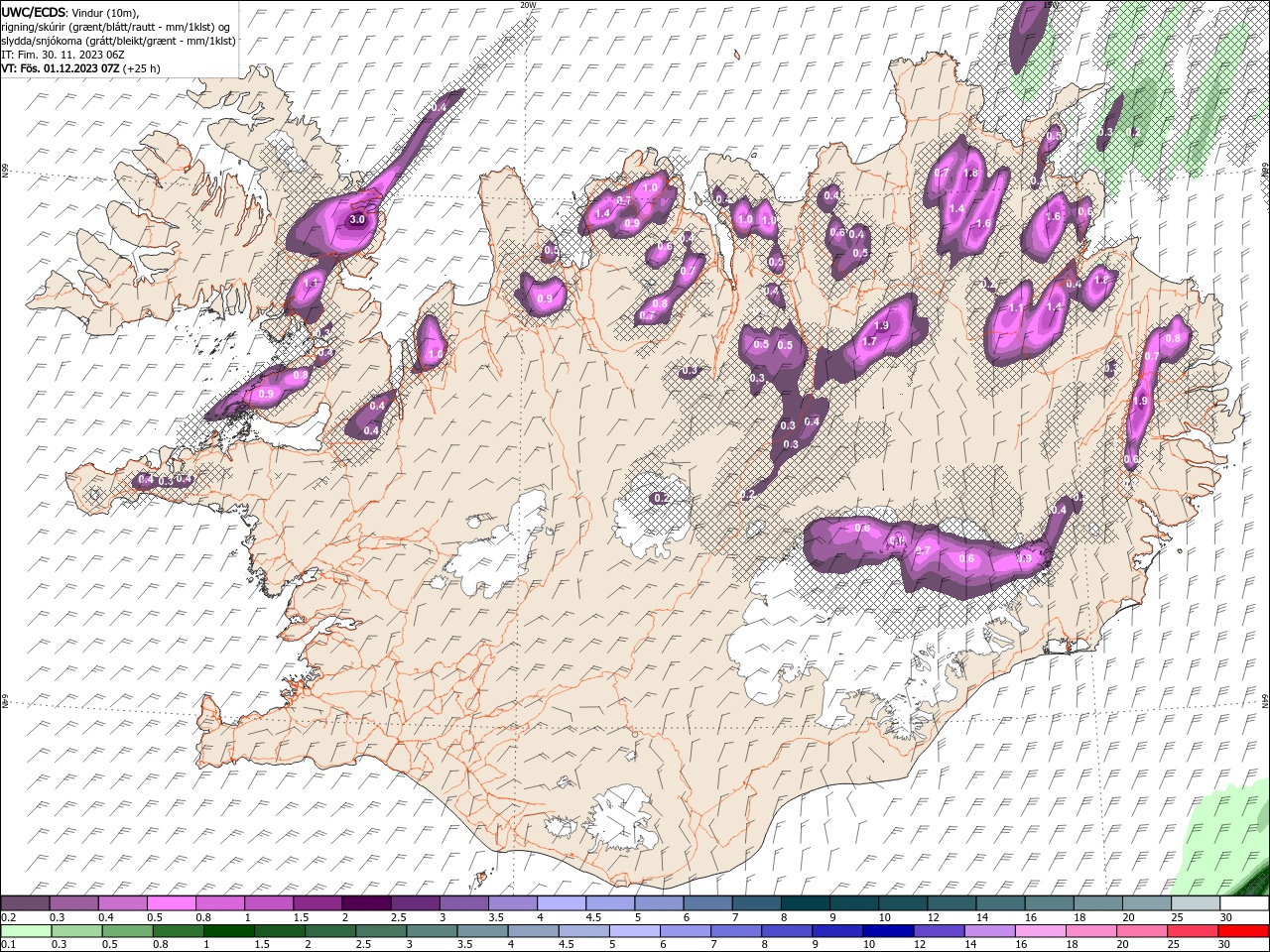Click the 1.7 precipitation value on the map
The height and width of the screenshot is (952, 1270).
point(870,341)
